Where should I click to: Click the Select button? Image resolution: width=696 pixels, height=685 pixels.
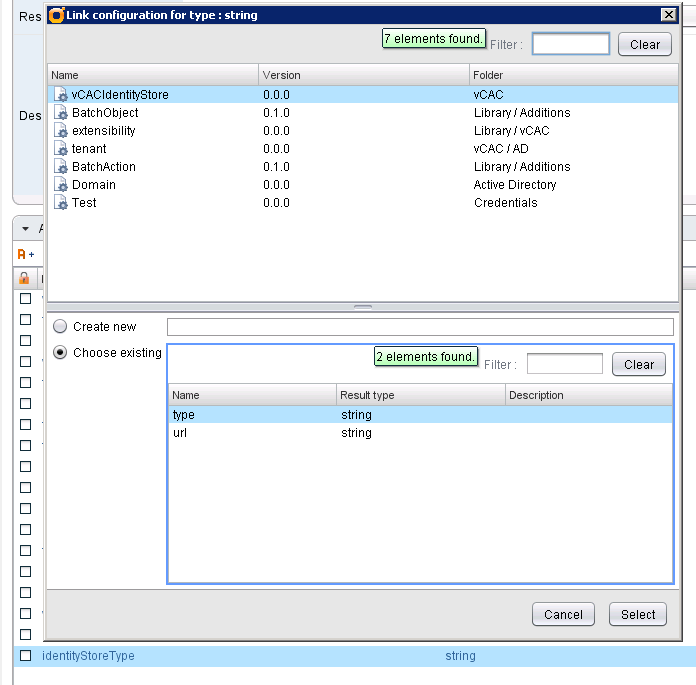638,614
